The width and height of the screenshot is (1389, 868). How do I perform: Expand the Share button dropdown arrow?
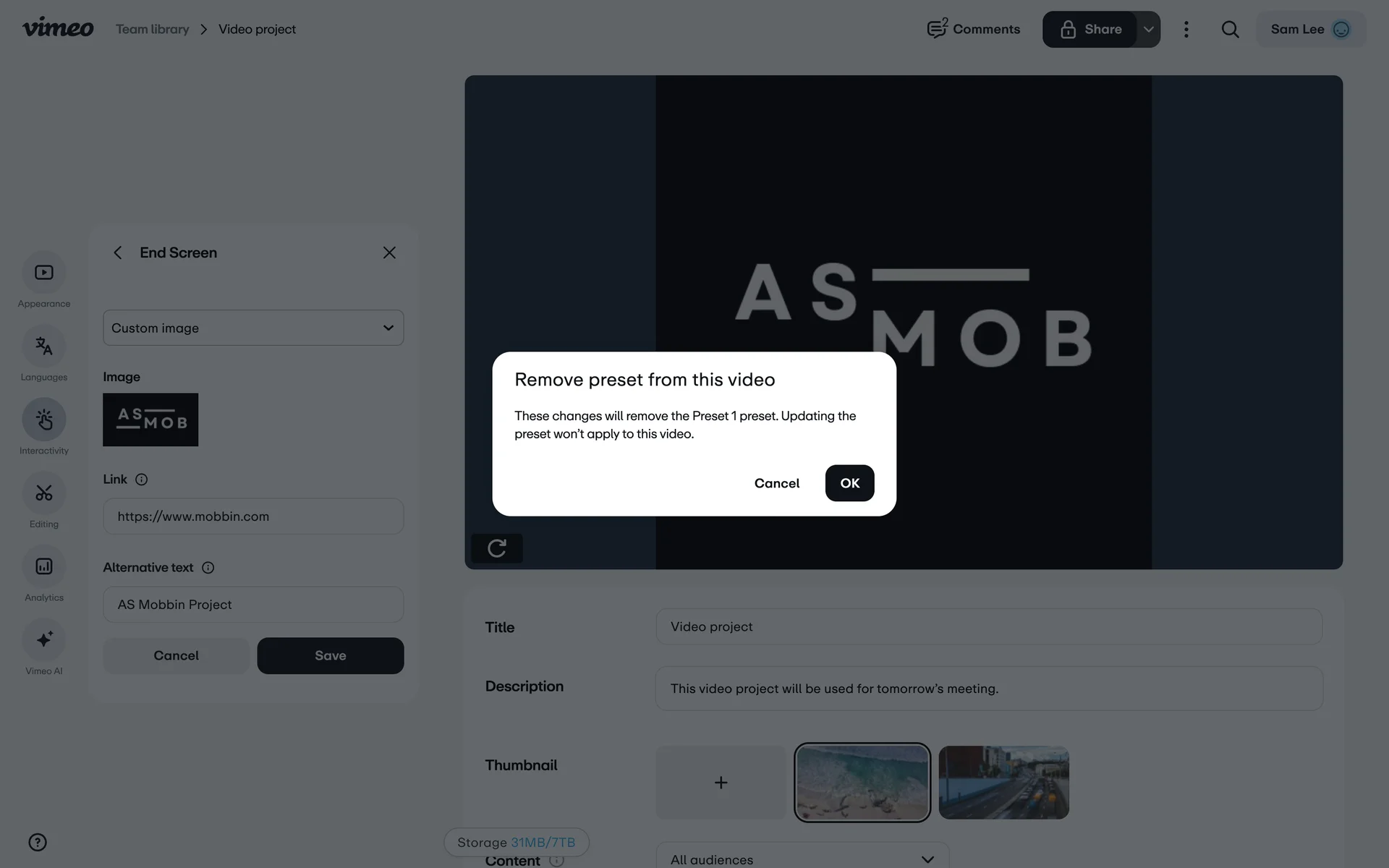pyautogui.click(x=1148, y=30)
